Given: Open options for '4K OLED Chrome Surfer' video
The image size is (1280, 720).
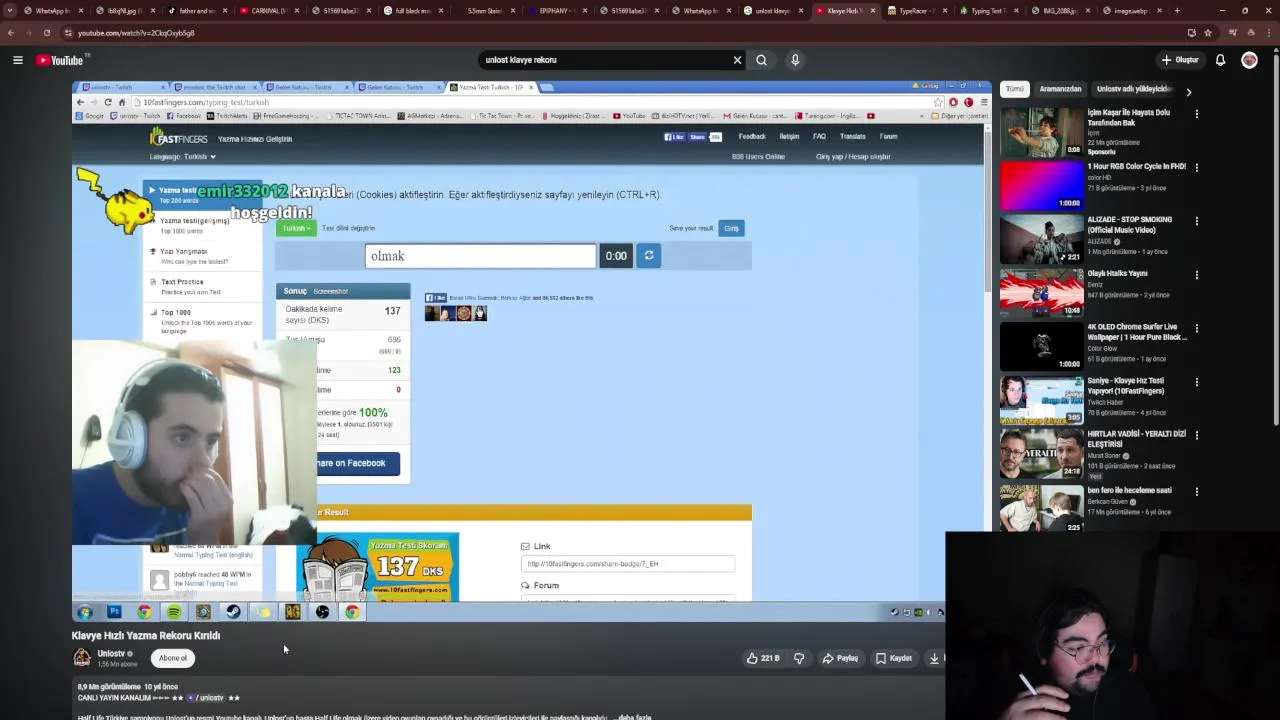Looking at the screenshot, I should pyautogui.click(x=1196, y=328).
